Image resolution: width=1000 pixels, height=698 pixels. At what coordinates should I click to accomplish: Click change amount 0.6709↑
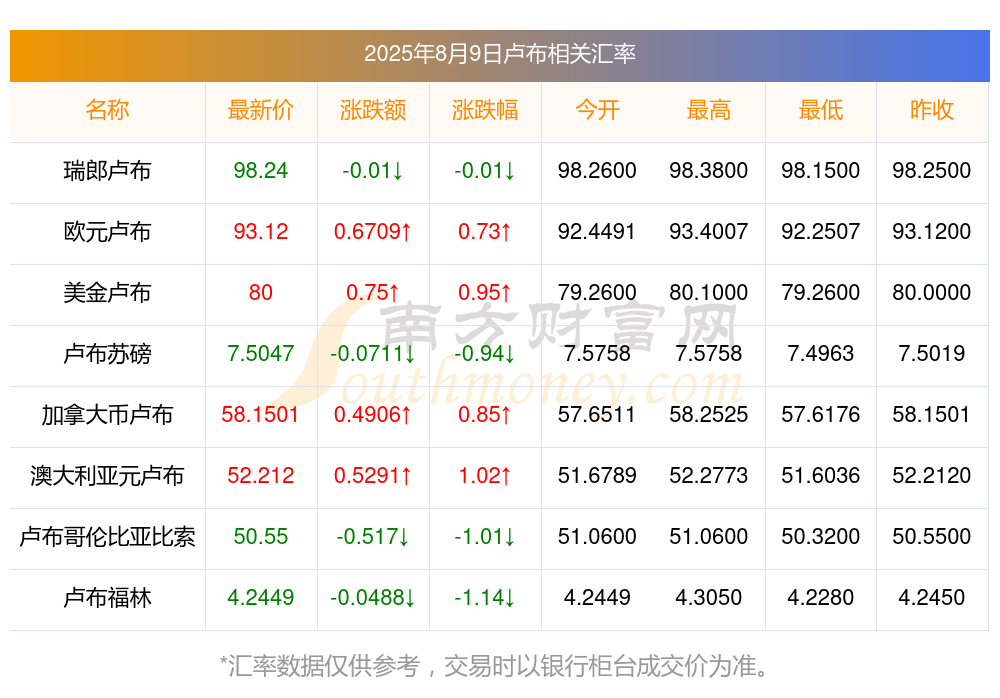(x=372, y=231)
